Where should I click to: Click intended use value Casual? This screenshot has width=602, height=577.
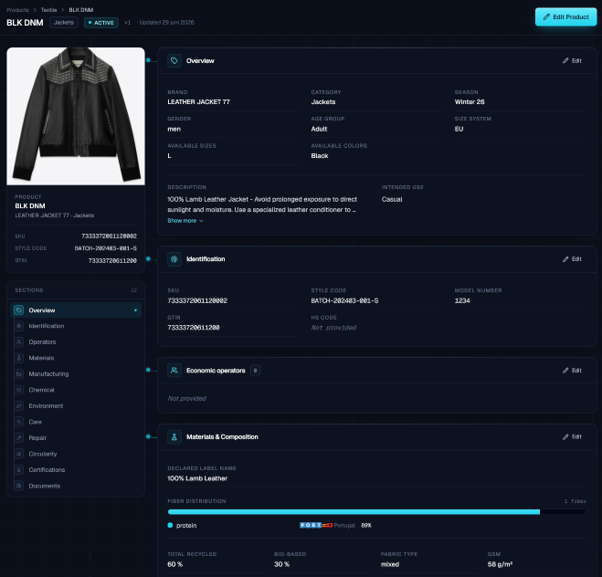[x=392, y=199]
